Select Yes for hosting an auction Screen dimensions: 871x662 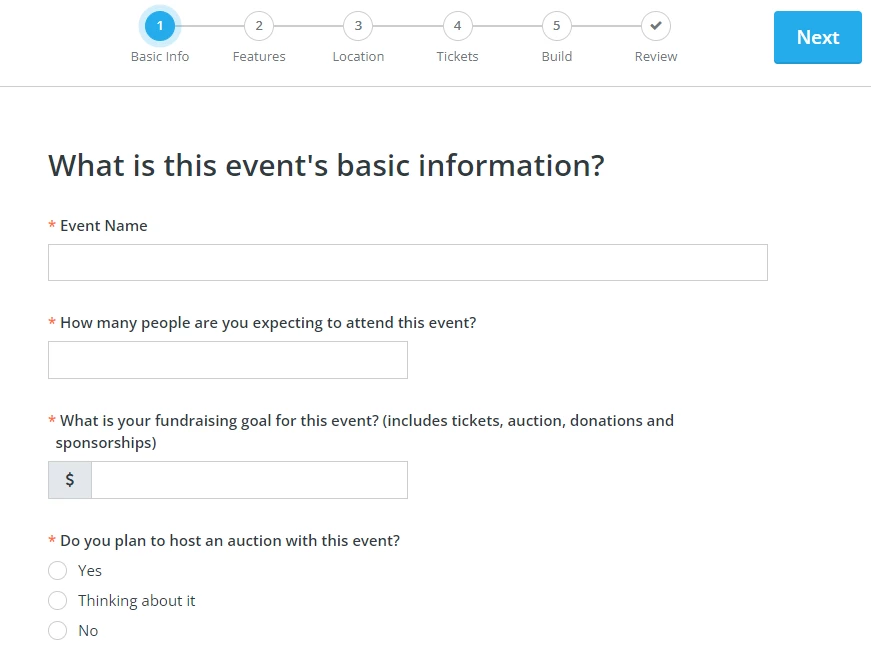click(58, 570)
